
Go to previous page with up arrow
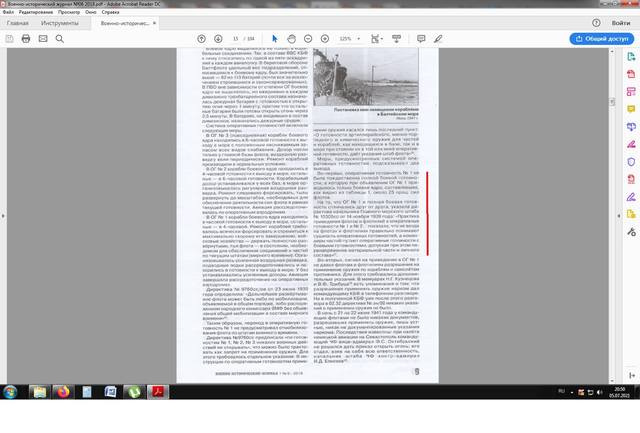[x=201, y=39]
